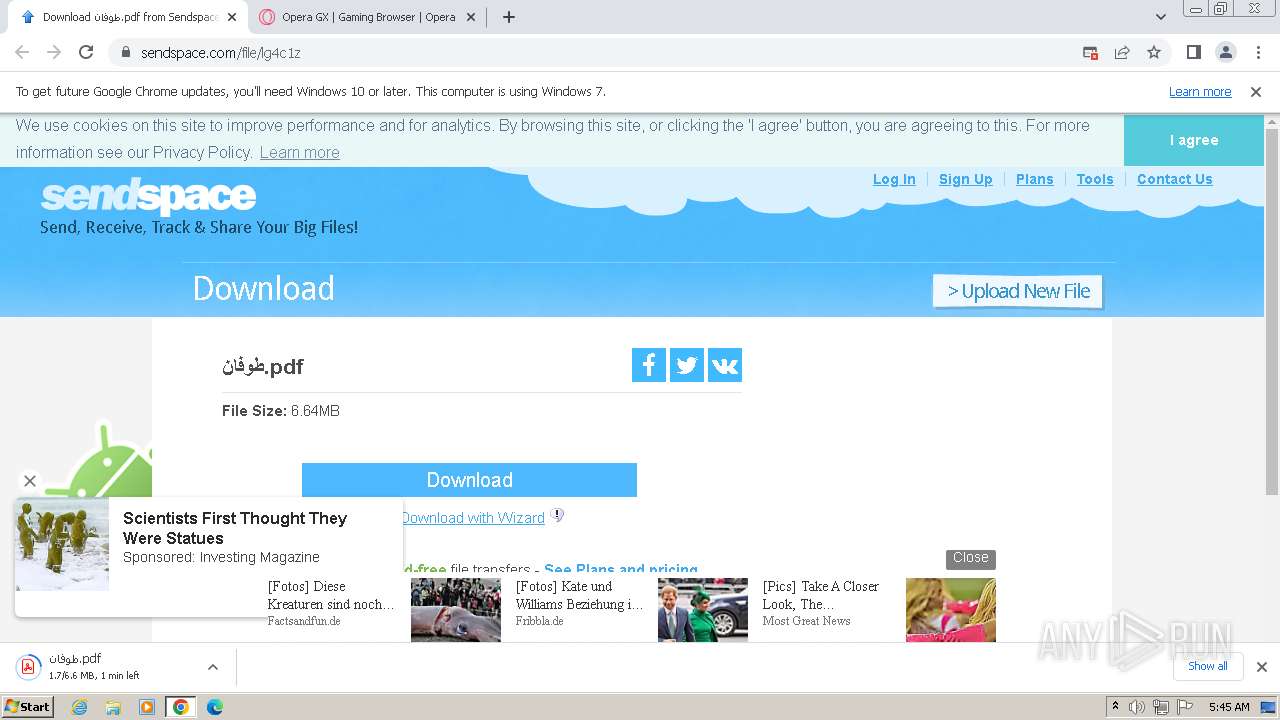Click Upload New File button
This screenshot has height=720, width=1280.
(1018, 291)
